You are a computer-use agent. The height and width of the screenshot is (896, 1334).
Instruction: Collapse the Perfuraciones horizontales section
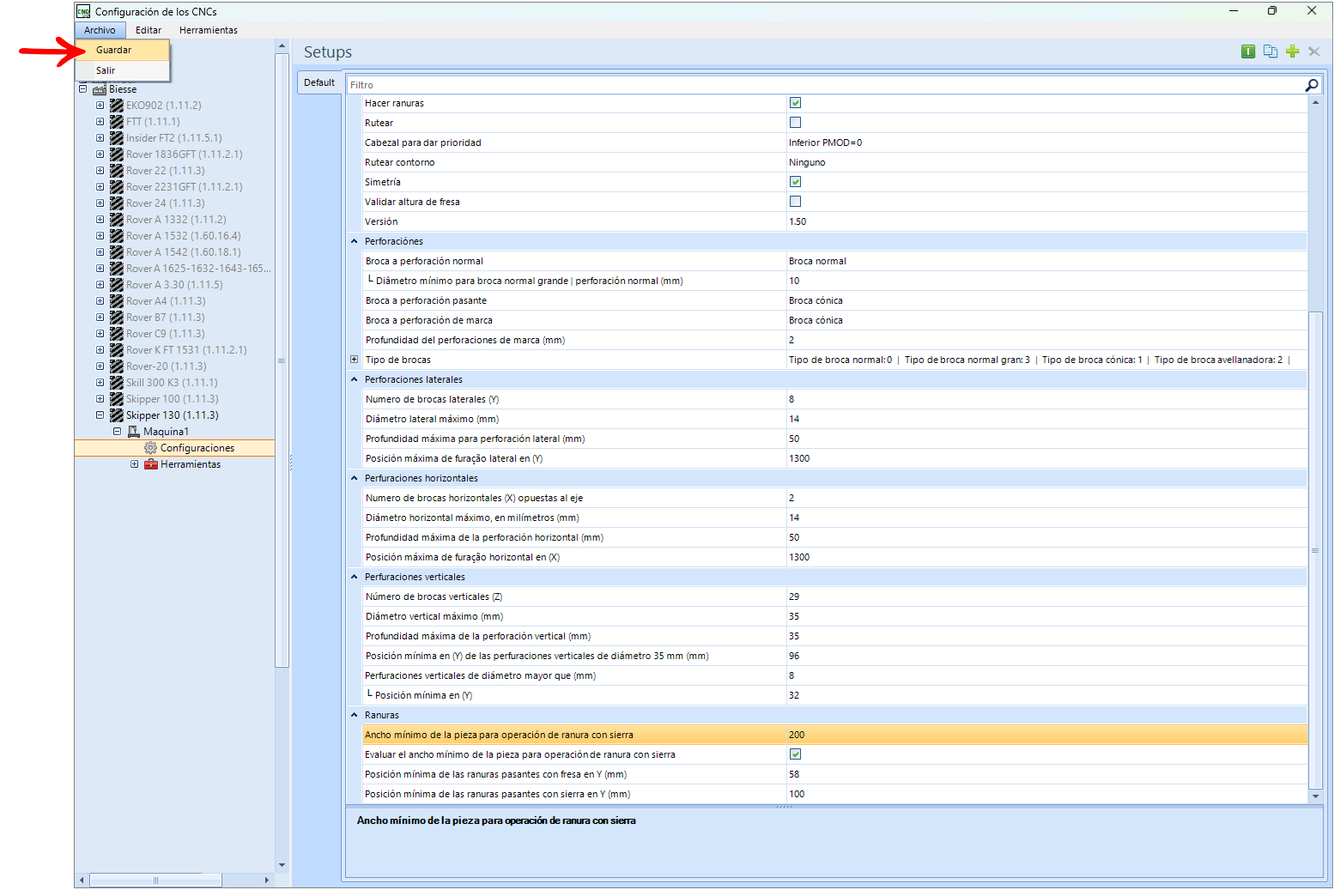354,478
